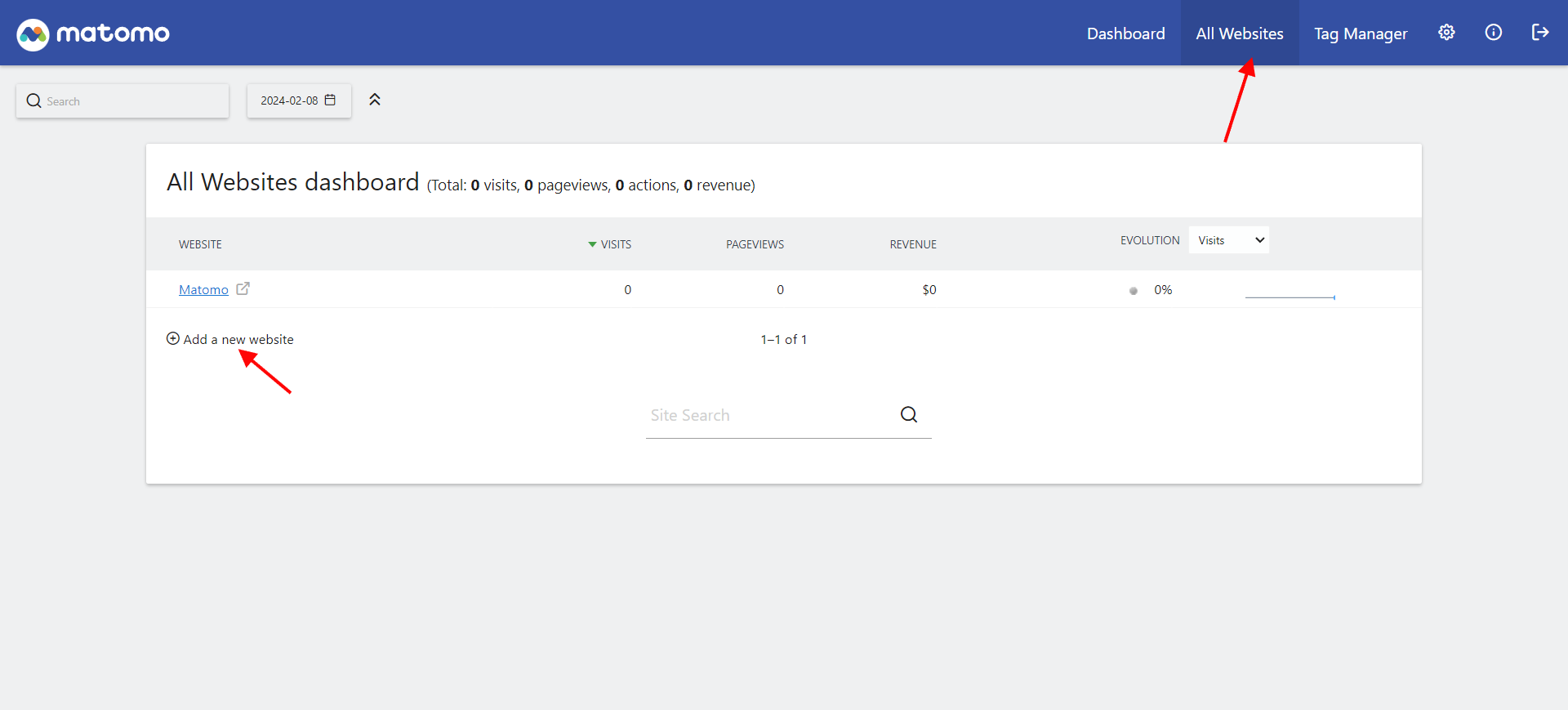Focus the Site Search input field
The height and width of the screenshot is (710, 1568).
788,415
